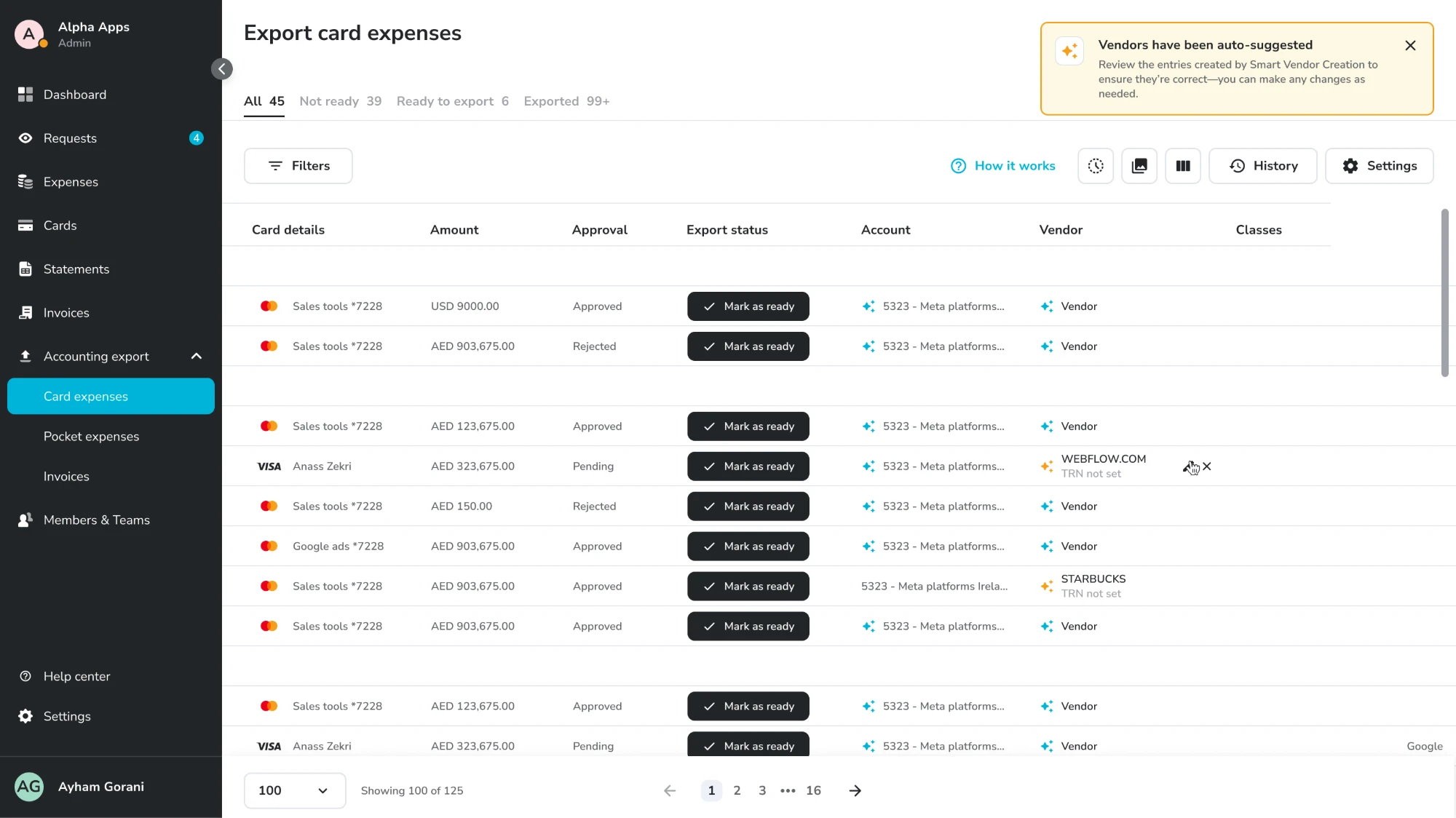Switch to the Ready to export tab
Image resolution: width=1456 pixels, height=818 pixels.
pyautogui.click(x=453, y=101)
